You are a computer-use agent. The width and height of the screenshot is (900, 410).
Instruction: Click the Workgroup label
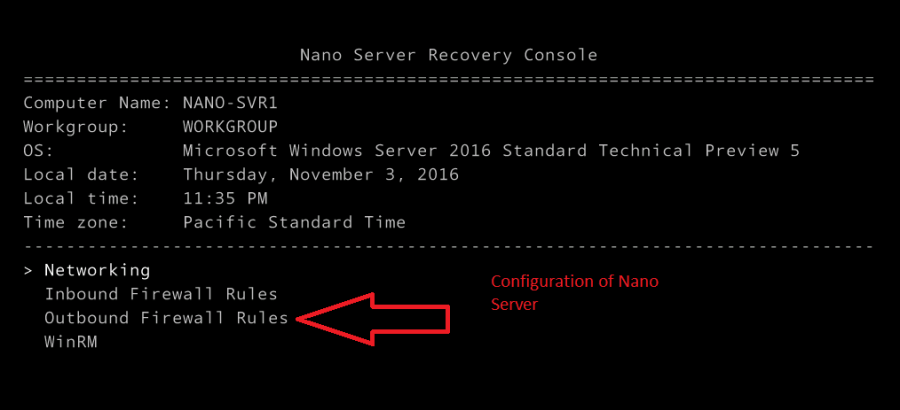(76, 126)
